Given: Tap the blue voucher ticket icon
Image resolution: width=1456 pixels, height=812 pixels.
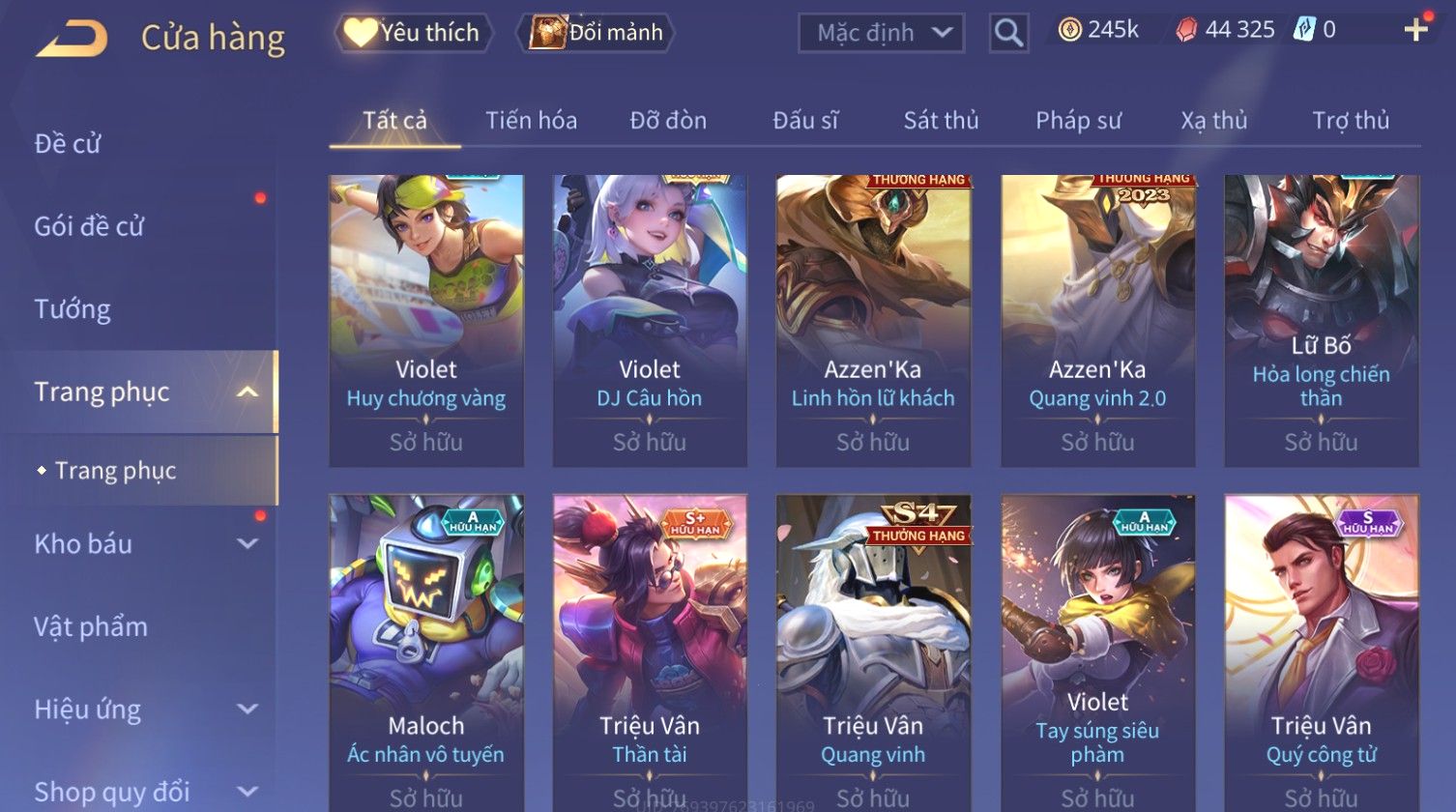Looking at the screenshot, I should [1304, 30].
